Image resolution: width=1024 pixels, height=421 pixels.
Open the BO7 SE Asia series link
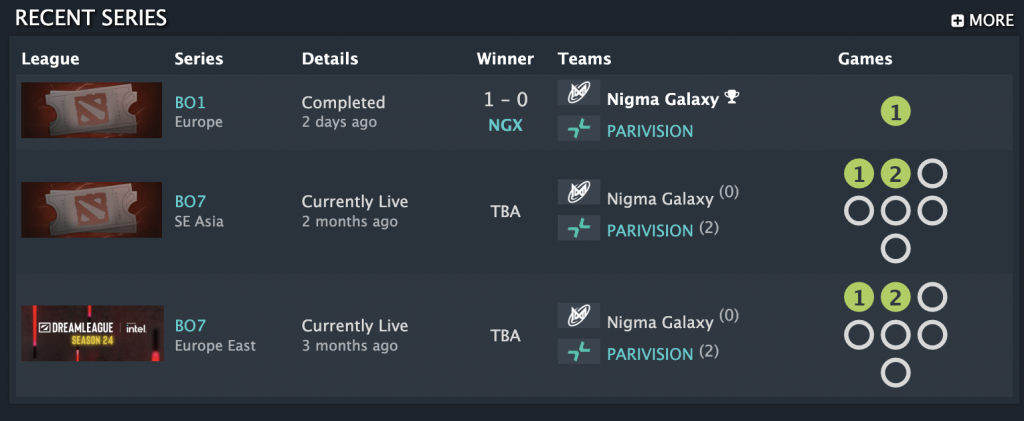point(189,202)
